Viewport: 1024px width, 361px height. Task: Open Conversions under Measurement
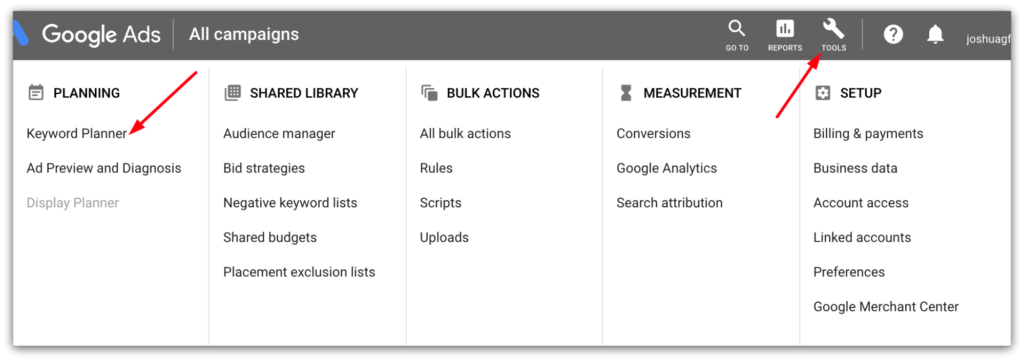click(x=653, y=134)
